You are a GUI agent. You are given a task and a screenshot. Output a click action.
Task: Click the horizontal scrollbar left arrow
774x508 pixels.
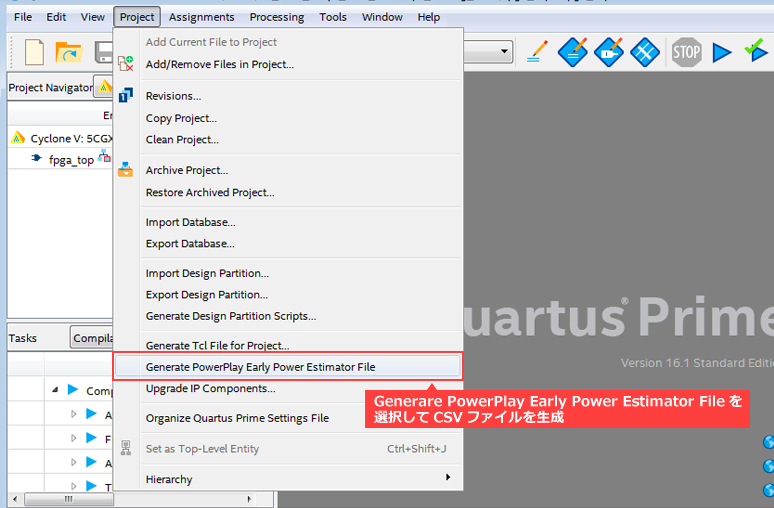pyautogui.click(x=15, y=499)
